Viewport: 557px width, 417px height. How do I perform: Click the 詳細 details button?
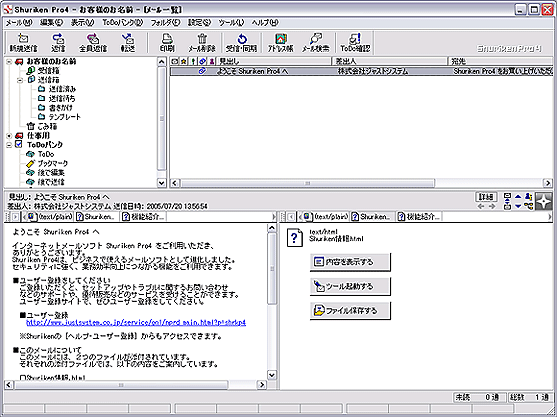pos(486,197)
